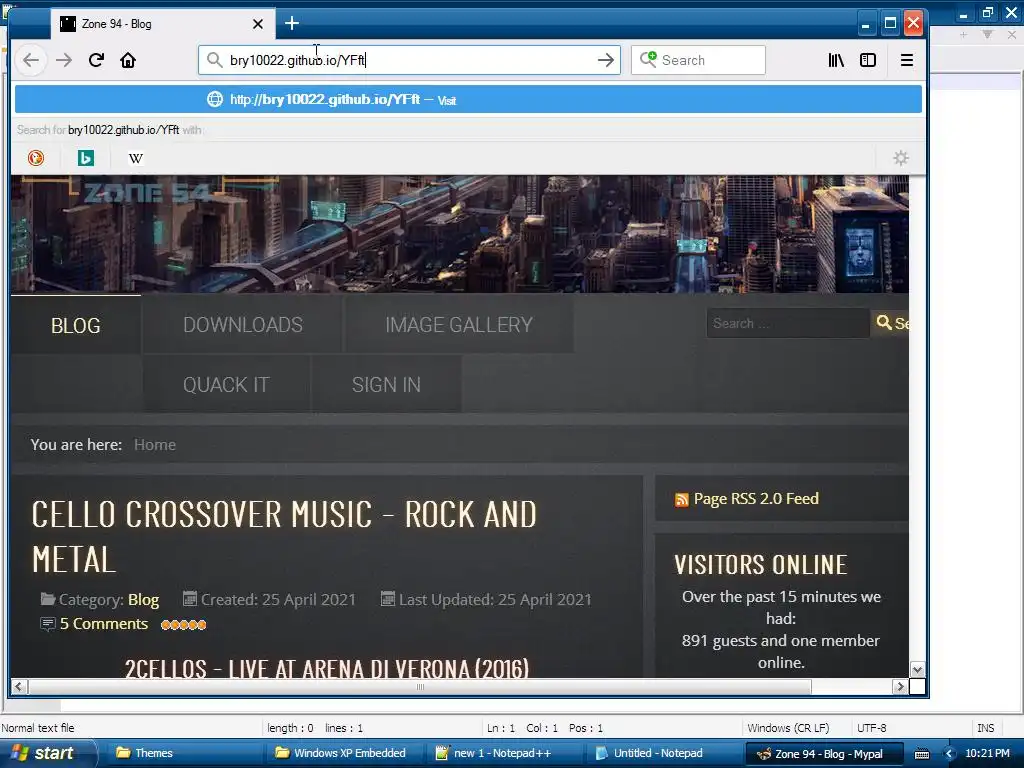
Task: Click the Notepad++ UTF-8 encoding status
Action: 871,728
